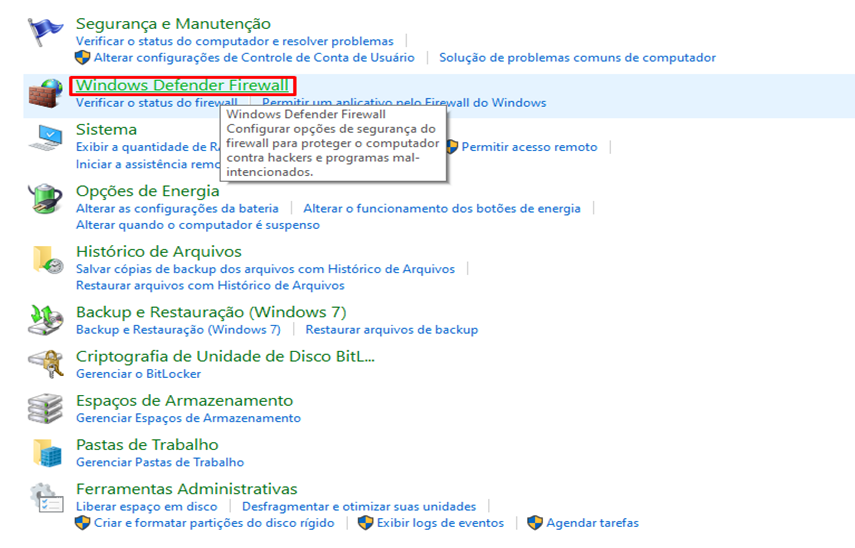Click the Espaços de Armazenamento drives icon
Screen dimensions: 855x548
pos(45,408)
